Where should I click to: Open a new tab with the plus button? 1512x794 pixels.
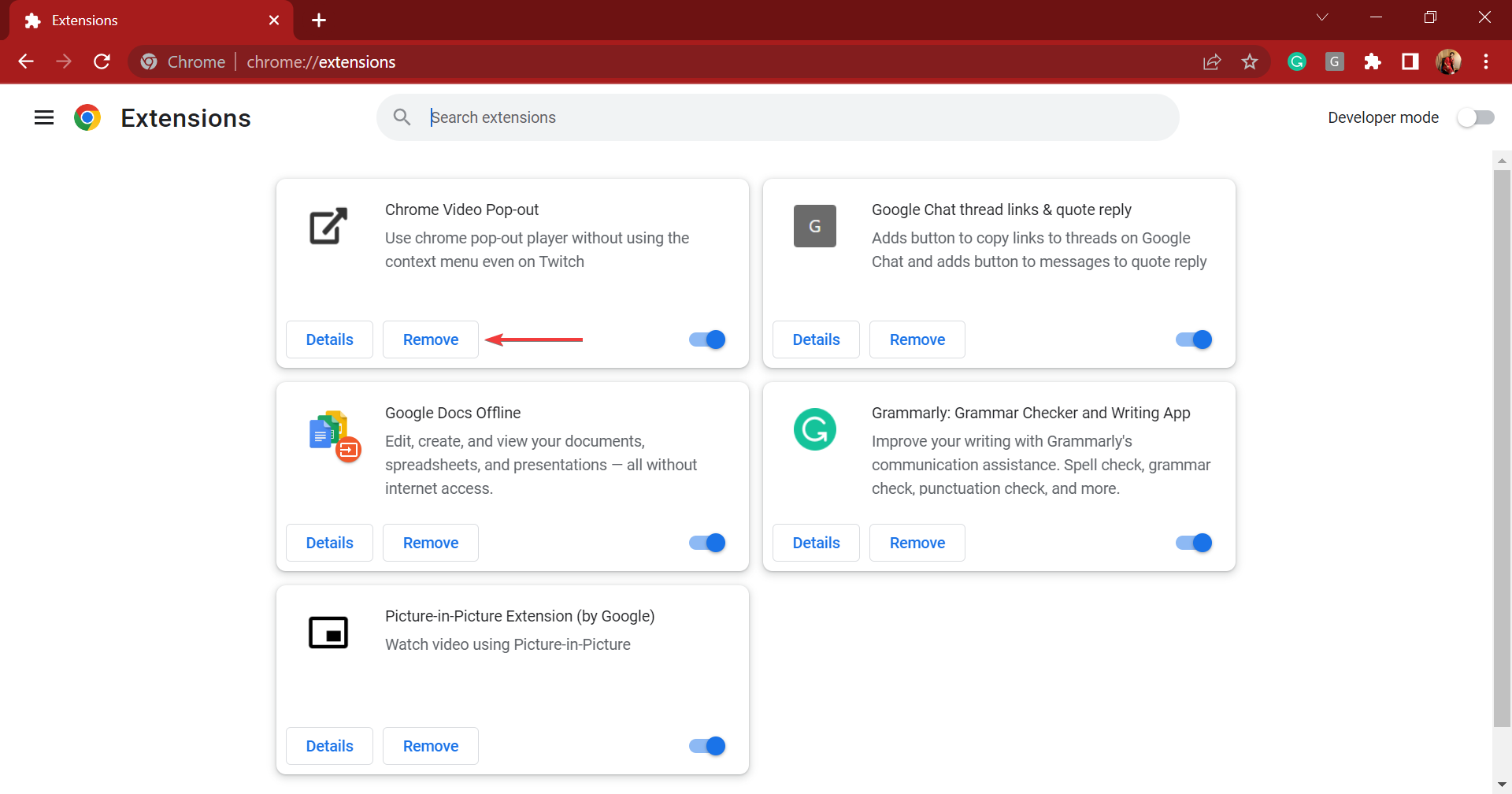pos(319,20)
